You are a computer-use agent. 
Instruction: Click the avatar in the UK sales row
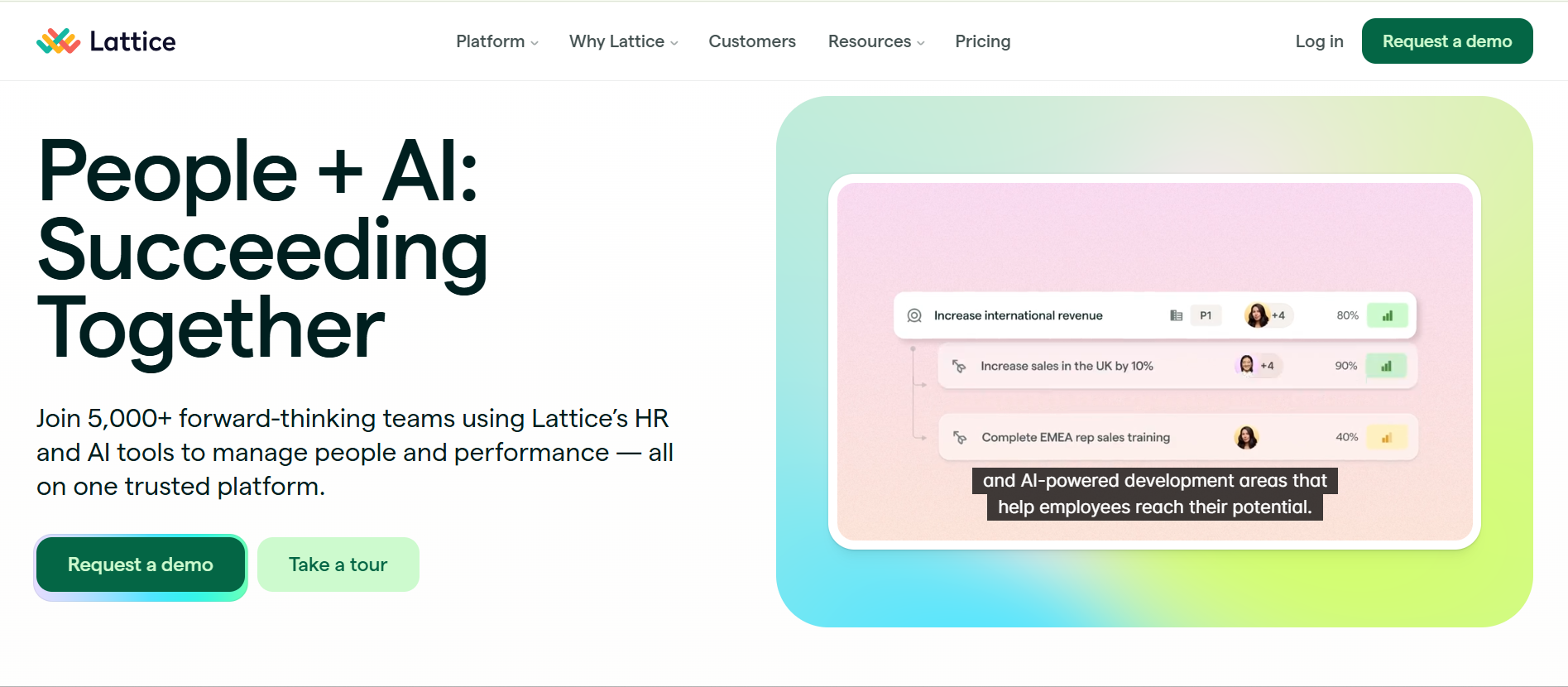click(x=1246, y=365)
